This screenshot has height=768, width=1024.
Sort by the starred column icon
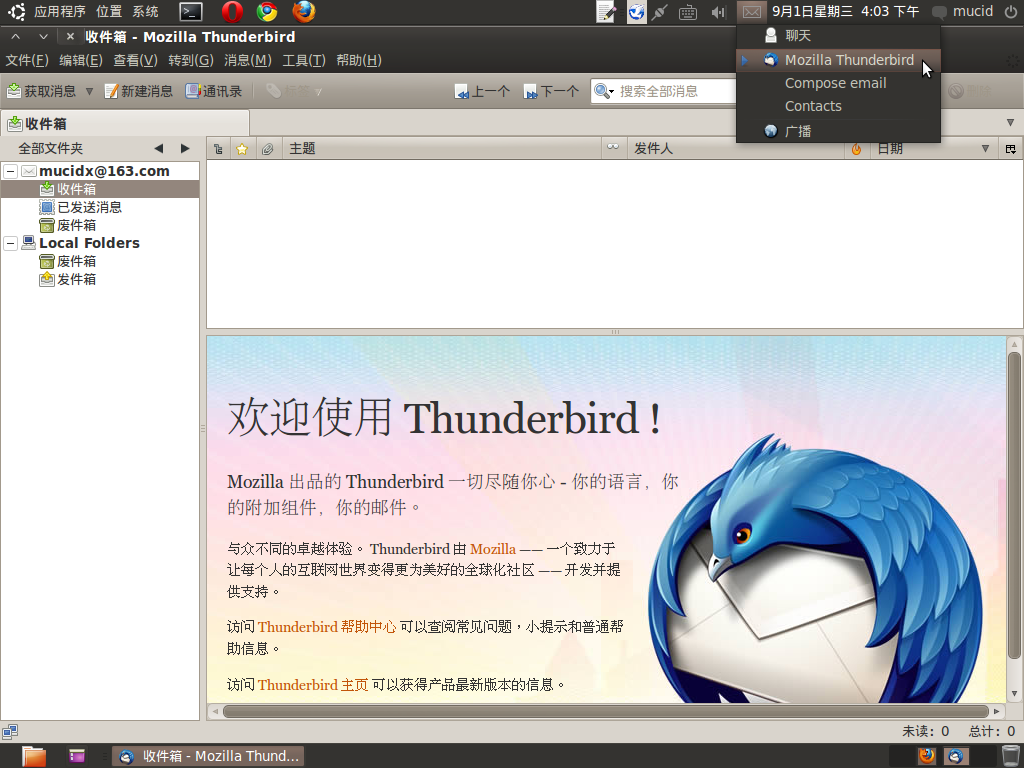point(241,149)
